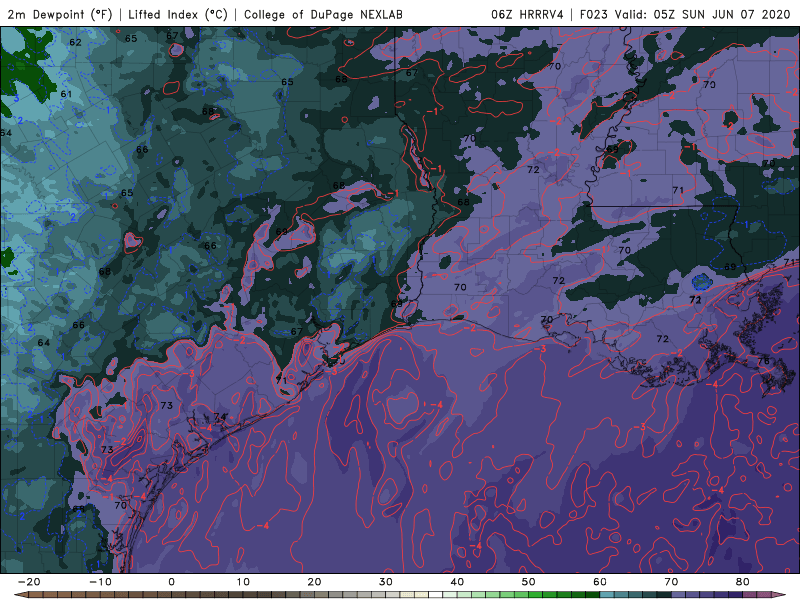The width and height of the screenshot is (800, 600).
Task: Click the '10' label on the color scale
Action: pyautogui.click(x=243, y=582)
